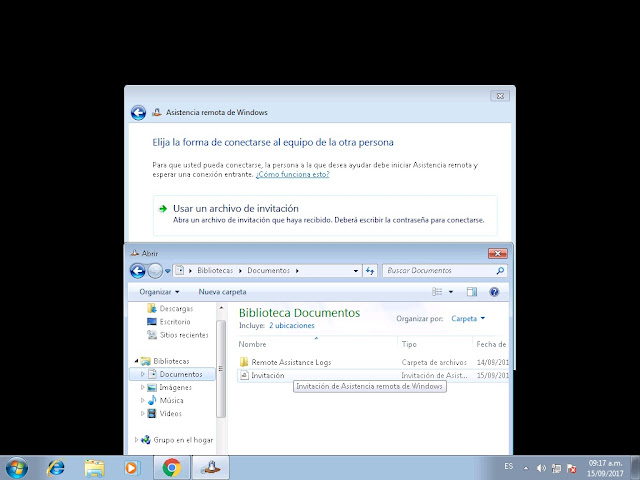
Task: Launch Internet Explorer from taskbar
Action: pos(56,468)
